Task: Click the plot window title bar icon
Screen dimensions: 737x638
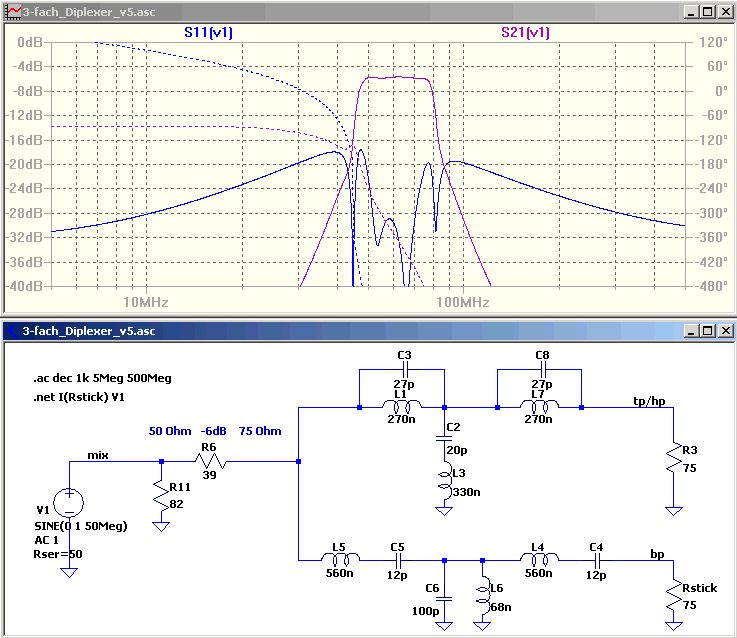Action: coord(12,11)
